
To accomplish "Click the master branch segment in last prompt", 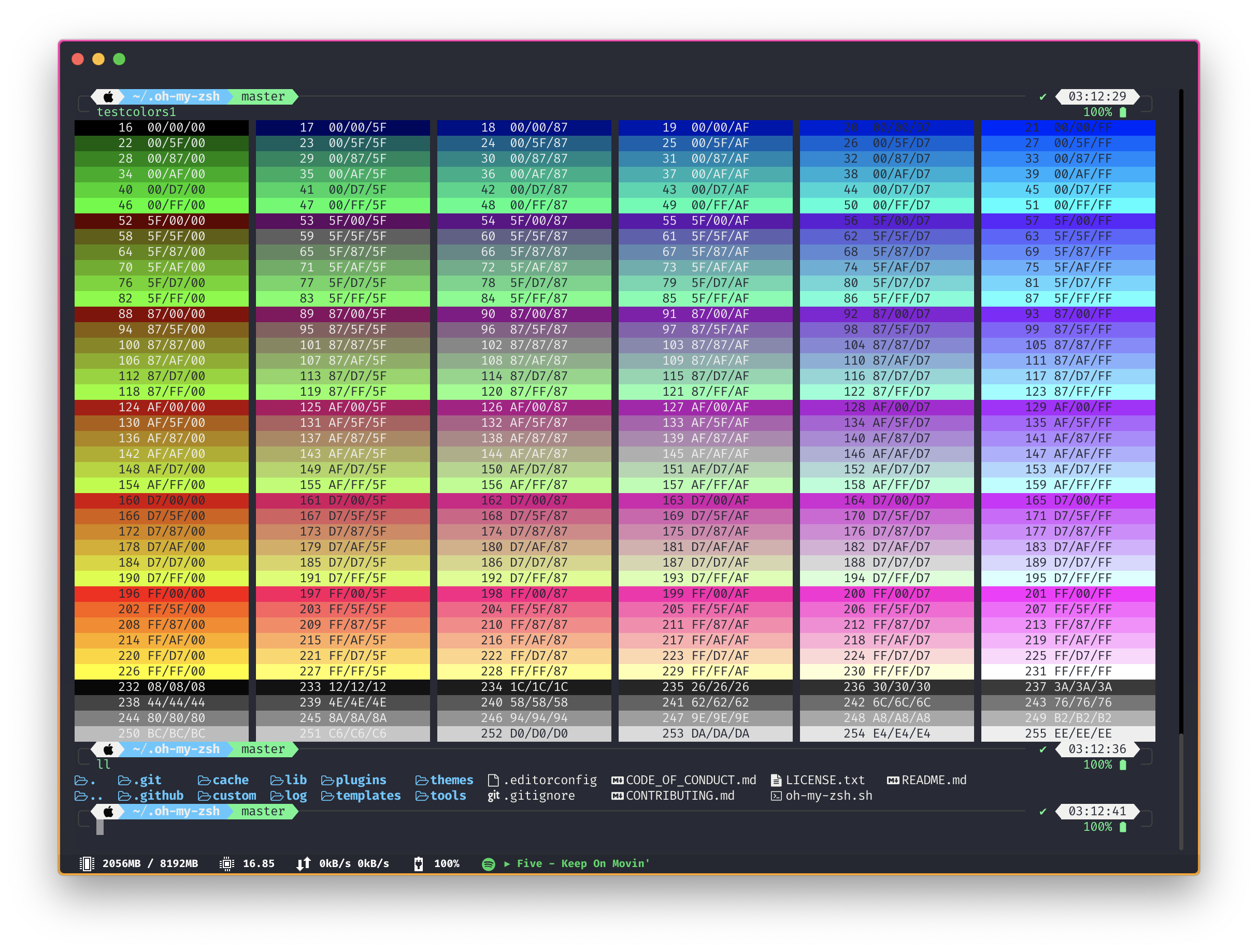I will pos(263,812).
